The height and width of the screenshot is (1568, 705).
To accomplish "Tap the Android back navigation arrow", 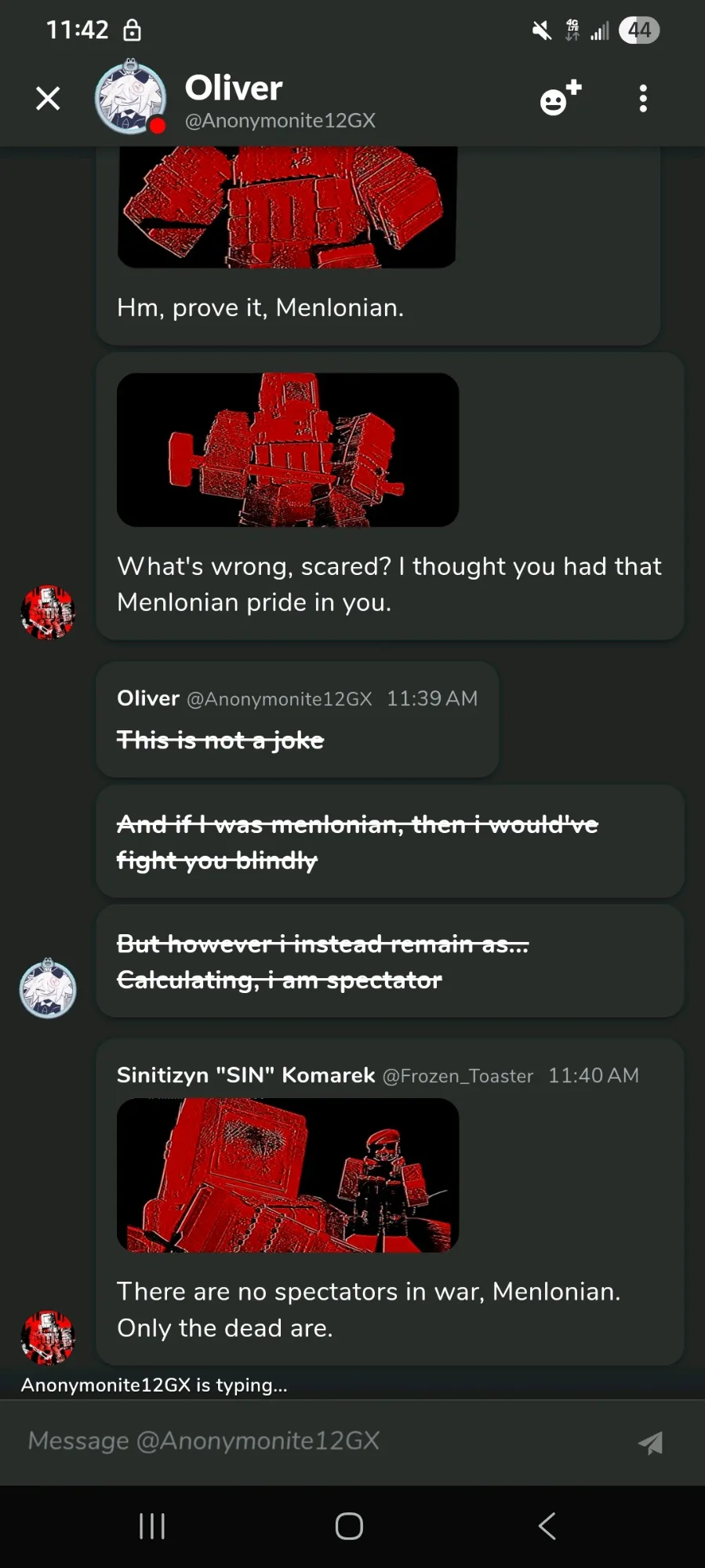I will tap(547, 1526).
